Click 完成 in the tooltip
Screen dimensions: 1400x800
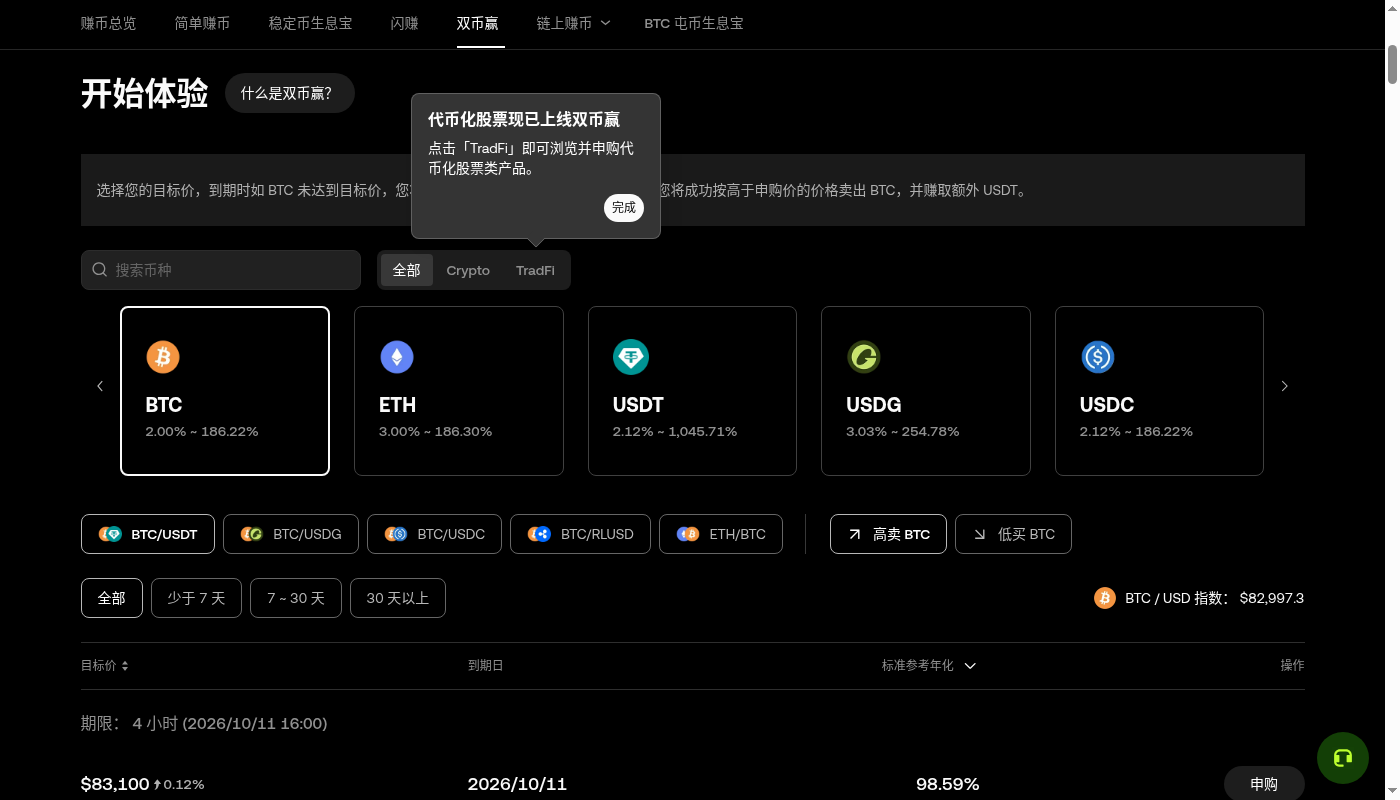coord(624,208)
